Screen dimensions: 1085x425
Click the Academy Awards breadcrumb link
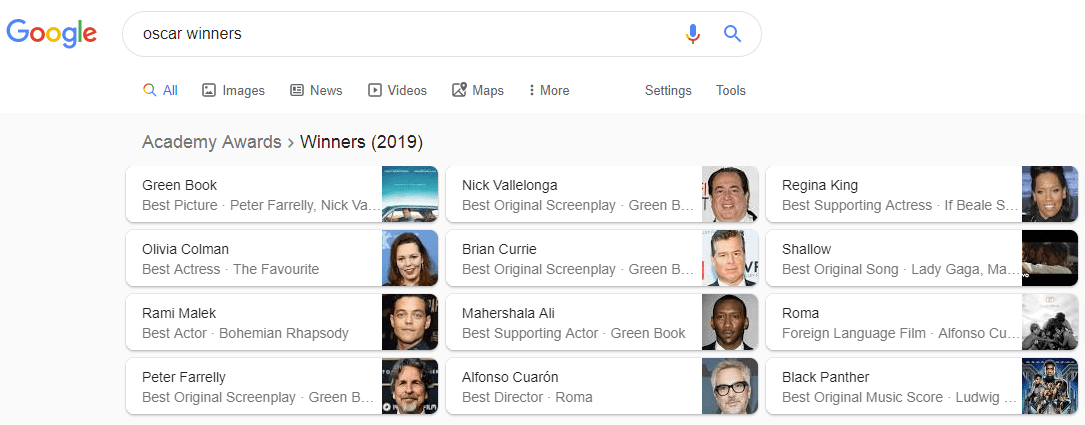coord(212,142)
